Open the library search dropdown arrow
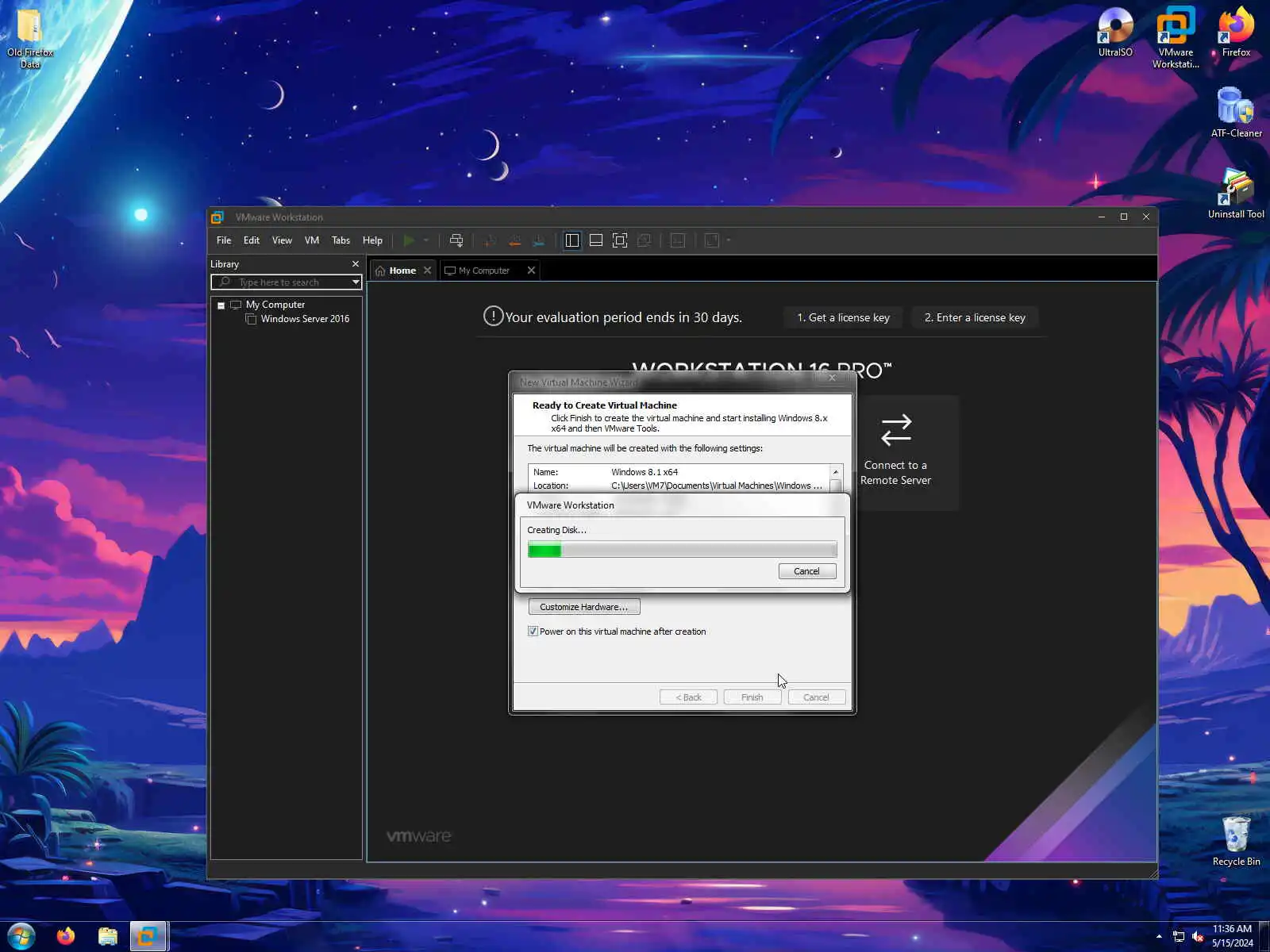 tap(356, 282)
